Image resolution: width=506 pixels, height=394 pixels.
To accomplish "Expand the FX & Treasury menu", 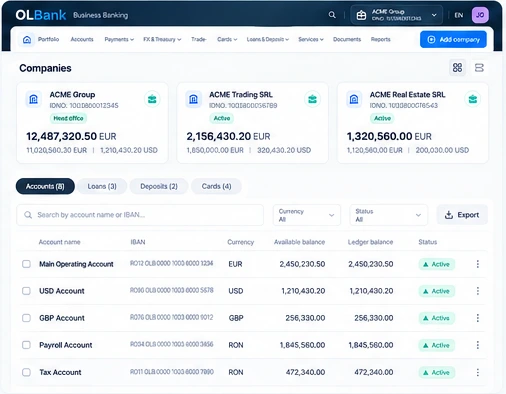I will coord(162,39).
